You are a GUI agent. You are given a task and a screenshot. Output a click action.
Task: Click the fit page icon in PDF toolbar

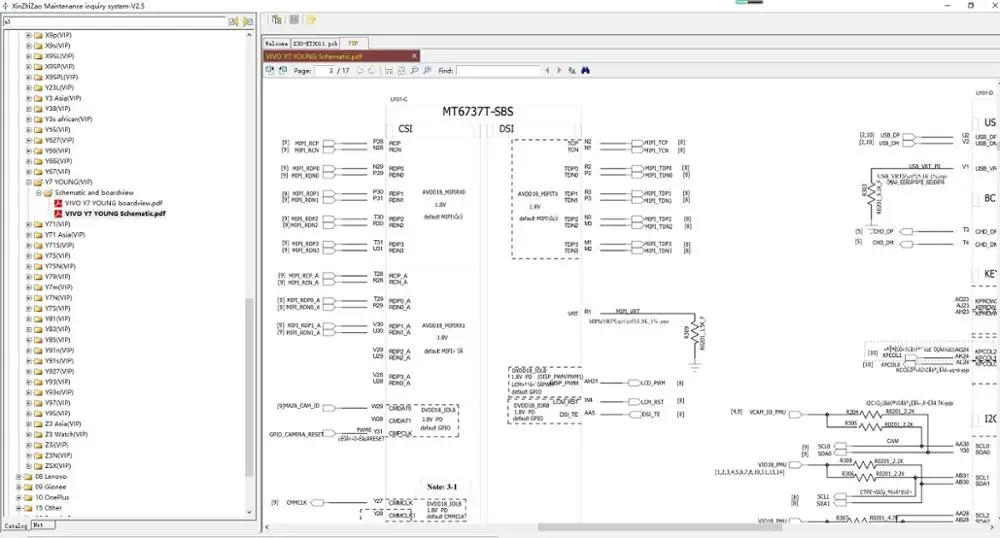[402, 70]
